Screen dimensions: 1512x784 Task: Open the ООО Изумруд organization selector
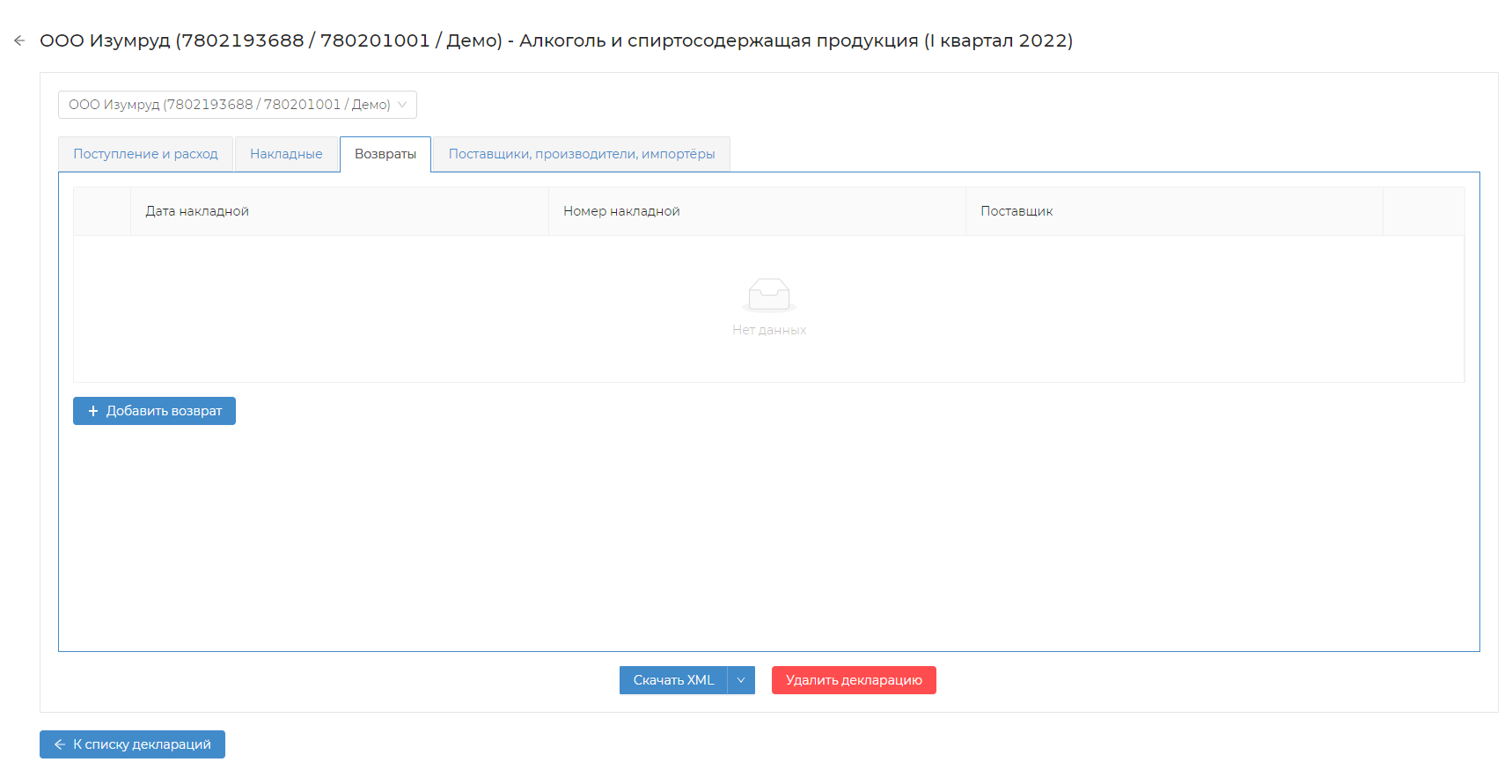pos(229,105)
